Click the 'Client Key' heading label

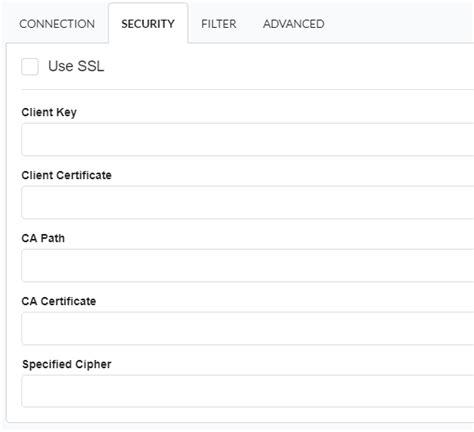[49, 112]
